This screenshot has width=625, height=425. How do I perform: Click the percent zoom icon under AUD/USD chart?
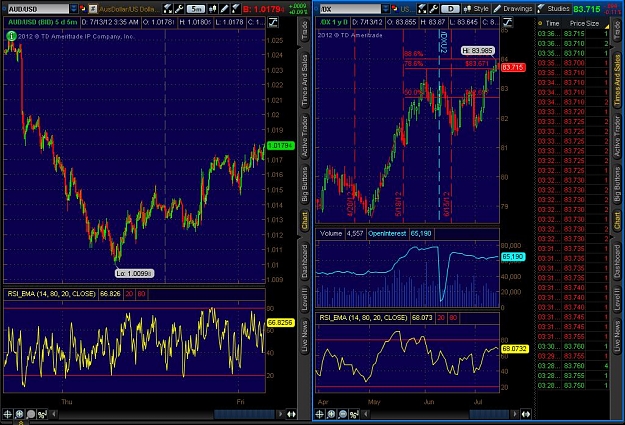click(x=42, y=415)
